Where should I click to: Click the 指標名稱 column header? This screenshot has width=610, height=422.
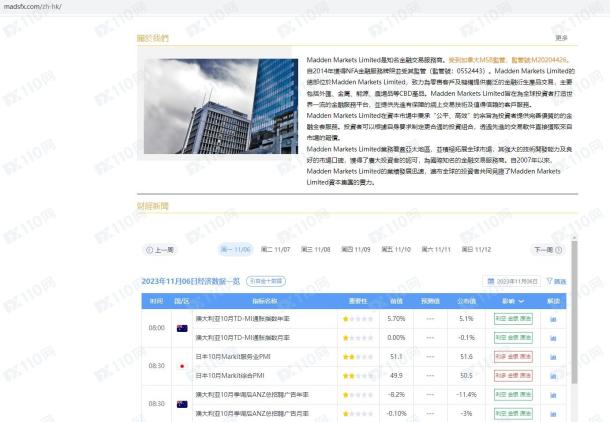[x=265, y=301]
